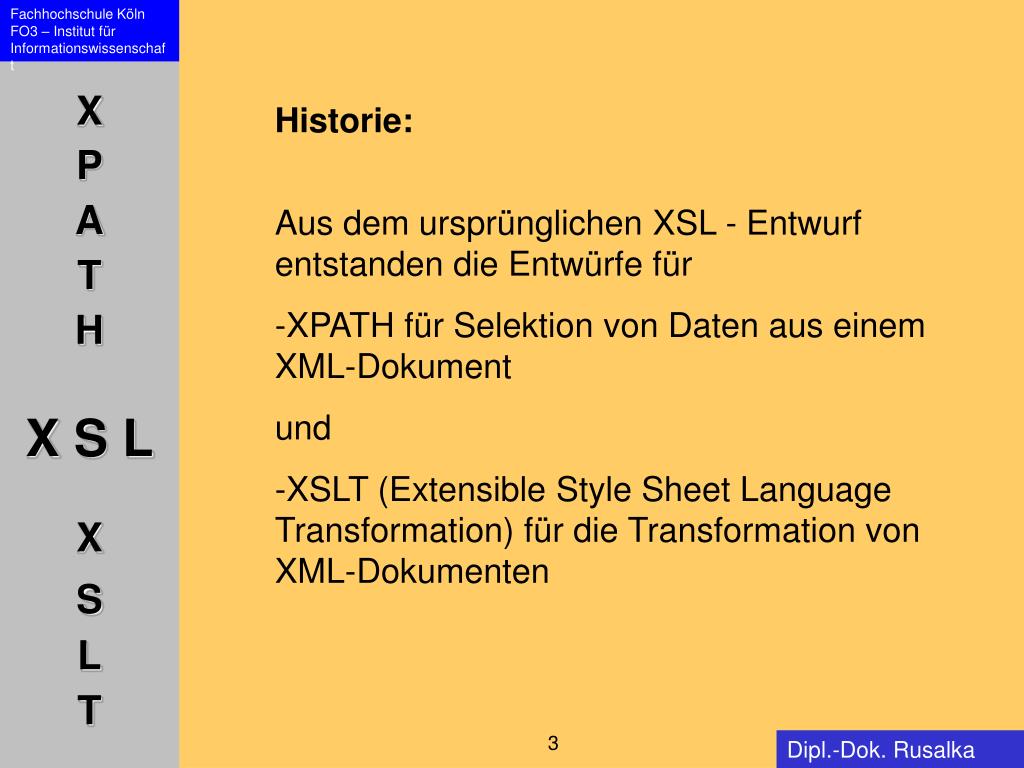Click the 'Dipl.-Dok. Rusalka' footer label
The width and height of the screenshot is (1024, 768).
tap(880, 750)
